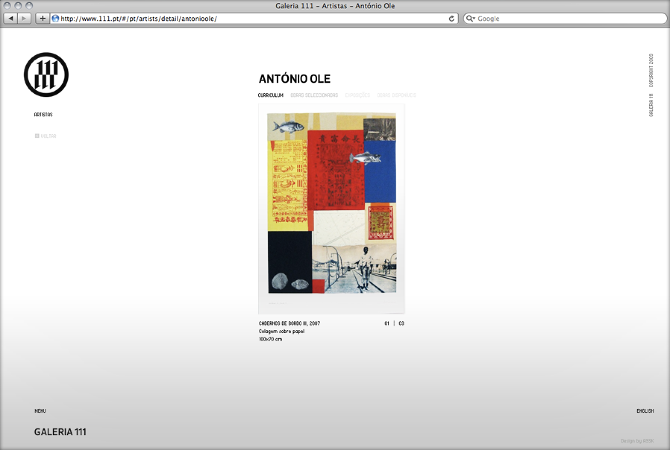Open the Curriculum tab
670x450 pixels.
pos(270,95)
